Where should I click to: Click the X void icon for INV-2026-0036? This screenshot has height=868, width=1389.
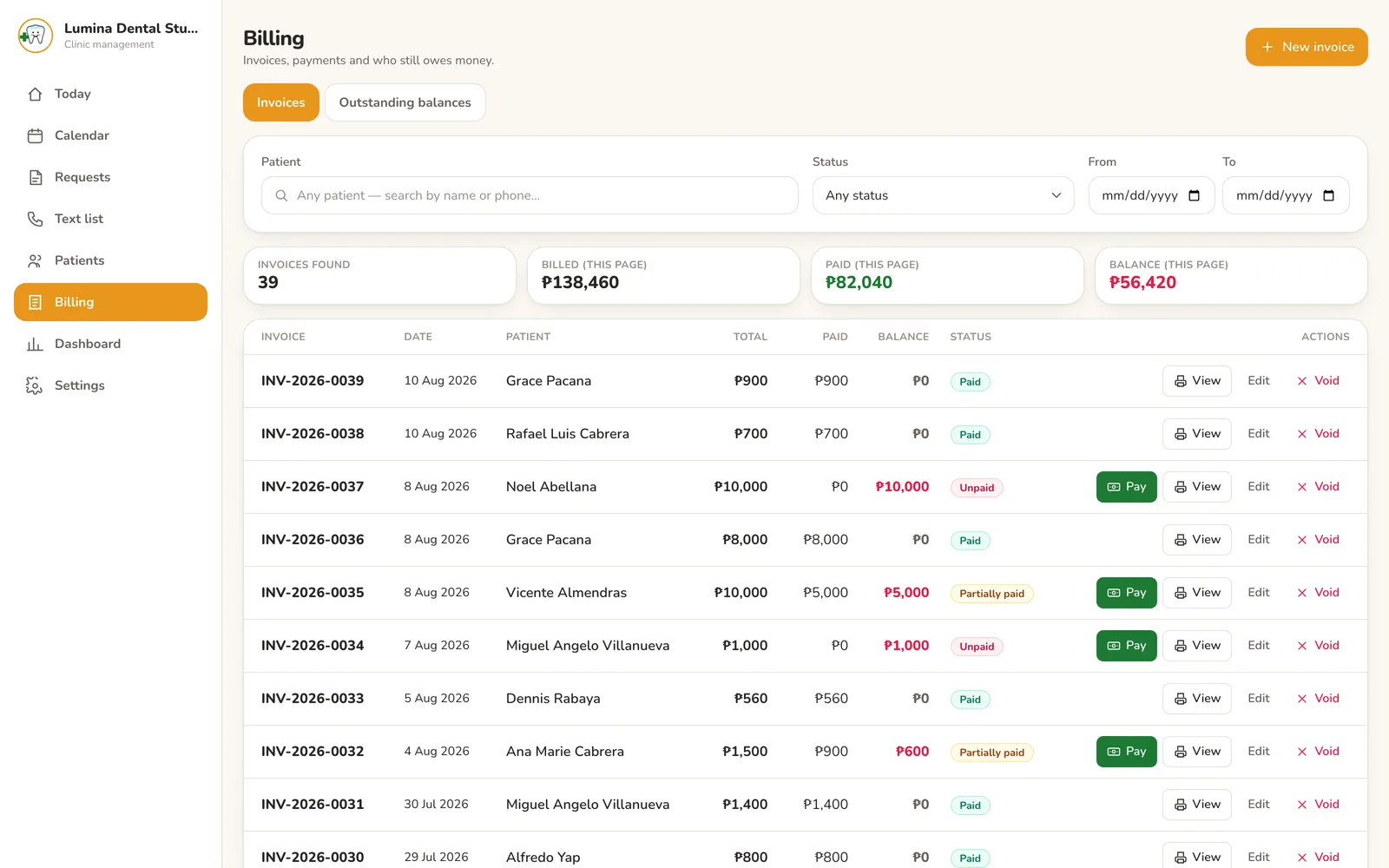[1302, 540]
